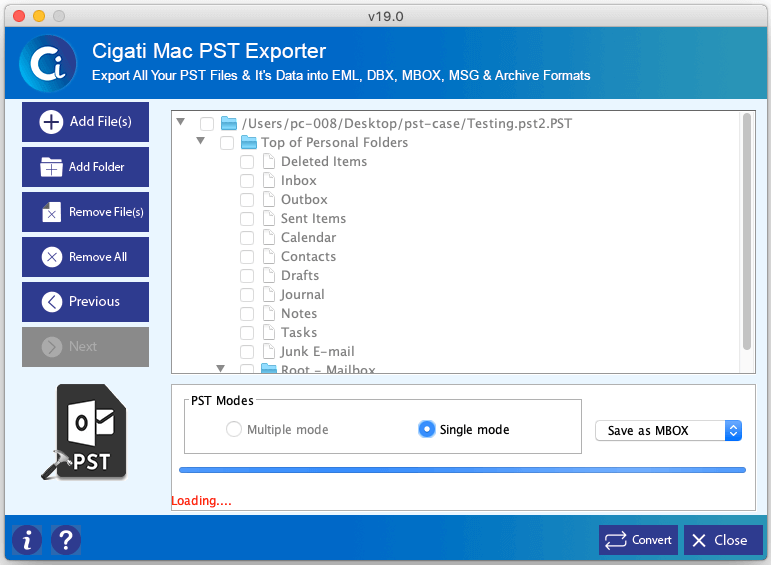The image size is (771, 565).
Task: Click the plus icon on Add File(s)
Action: click(x=51, y=122)
